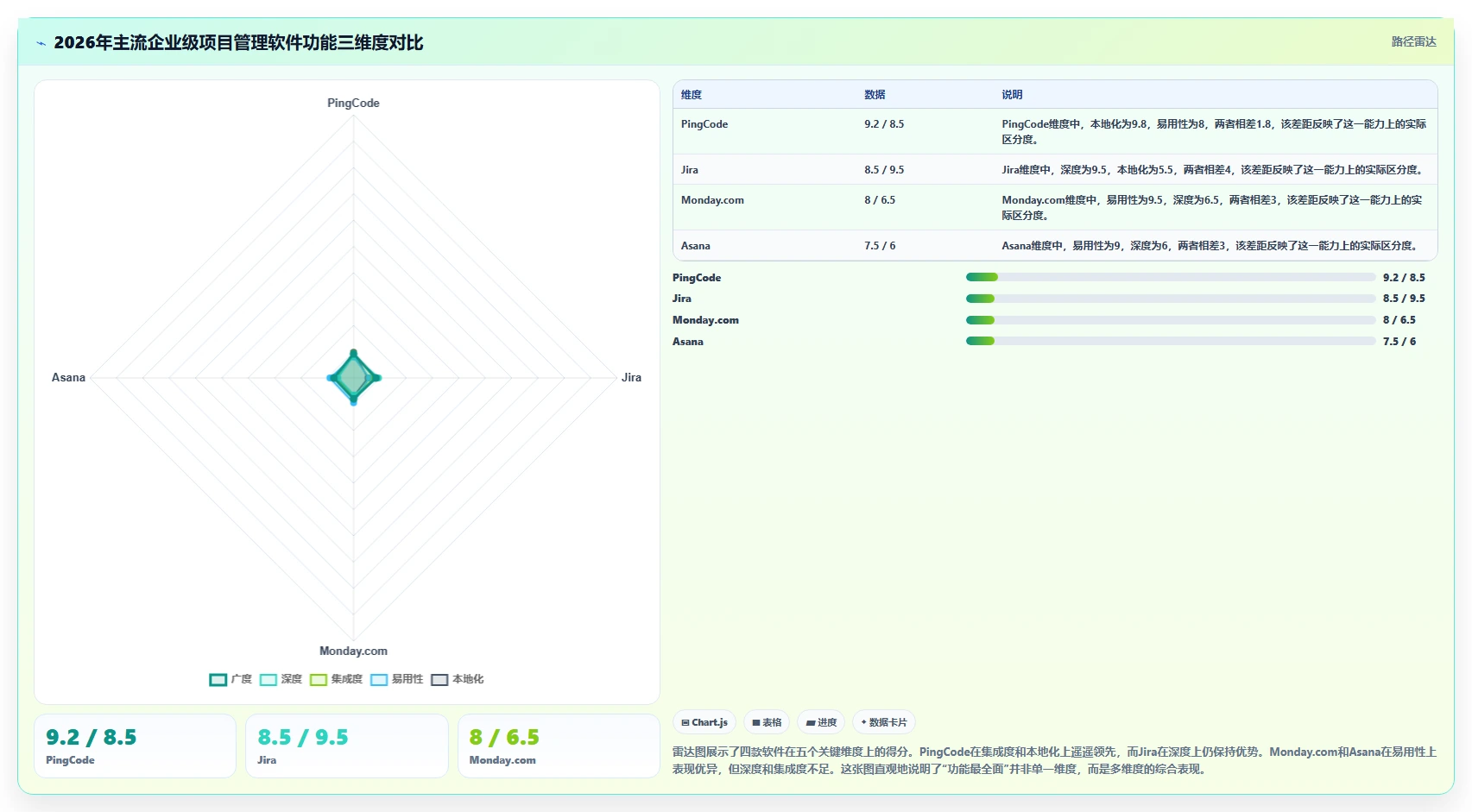This screenshot has width=1472, height=812.
Task: Open the Monday.com 8 / 6.5 data card
Action: point(559,746)
